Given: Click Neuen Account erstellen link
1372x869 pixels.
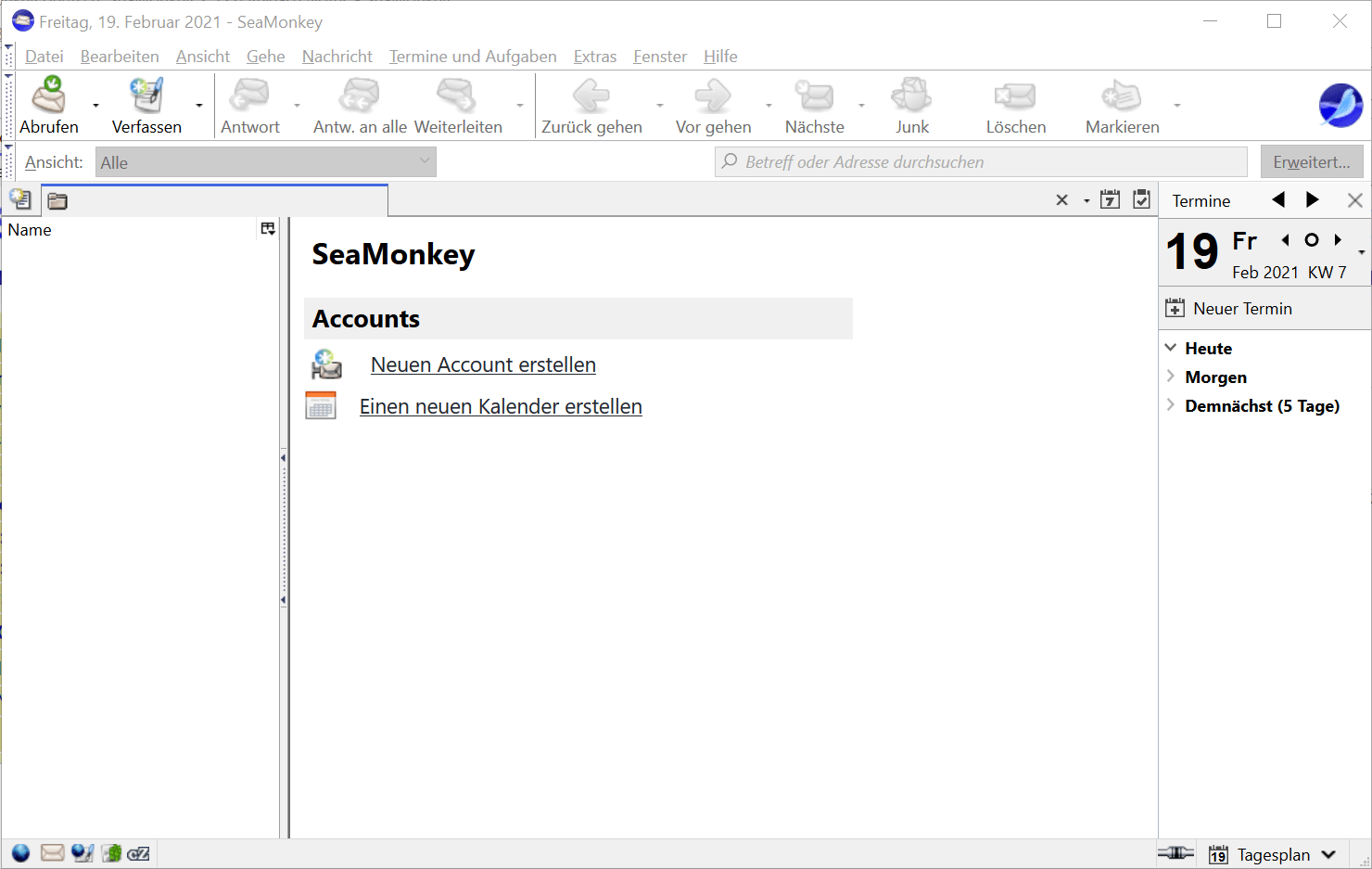Looking at the screenshot, I should 483,364.
